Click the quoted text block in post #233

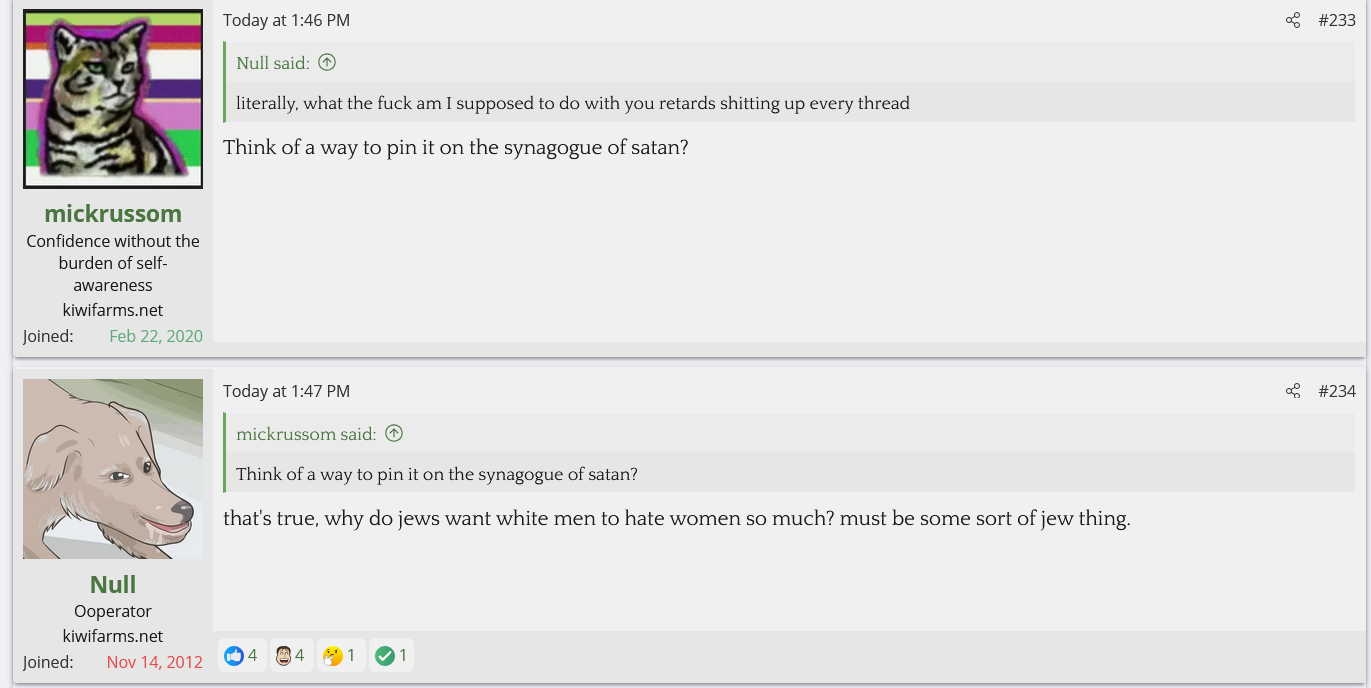(x=573, y=103)
